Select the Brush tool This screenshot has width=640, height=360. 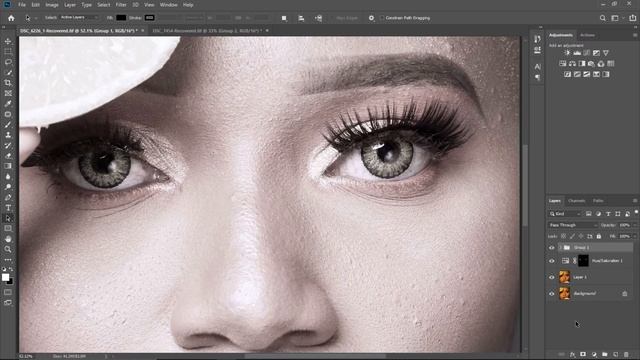click(x=8, y=124)
